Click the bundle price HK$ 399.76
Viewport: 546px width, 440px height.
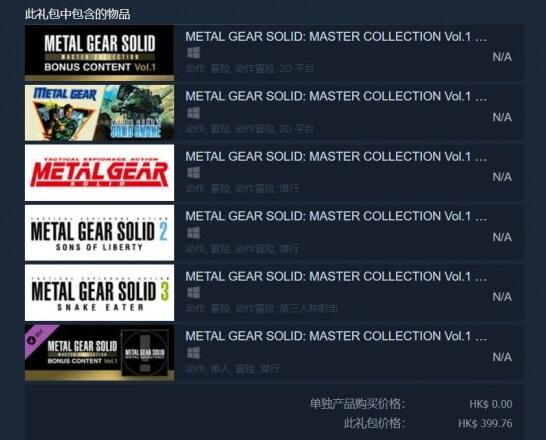pyautogui.click(x=485, y=424)
